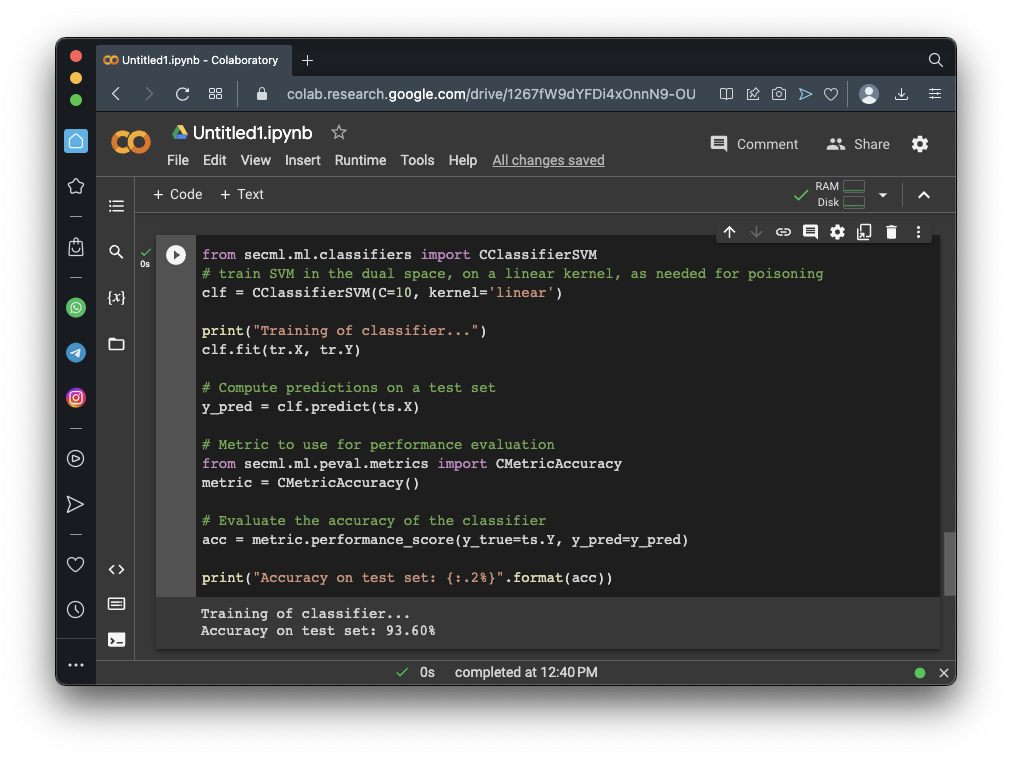Open the table of contents panel
This screenshot has height=759, width=1012.
pyautogui.click(x=117, y=206)
